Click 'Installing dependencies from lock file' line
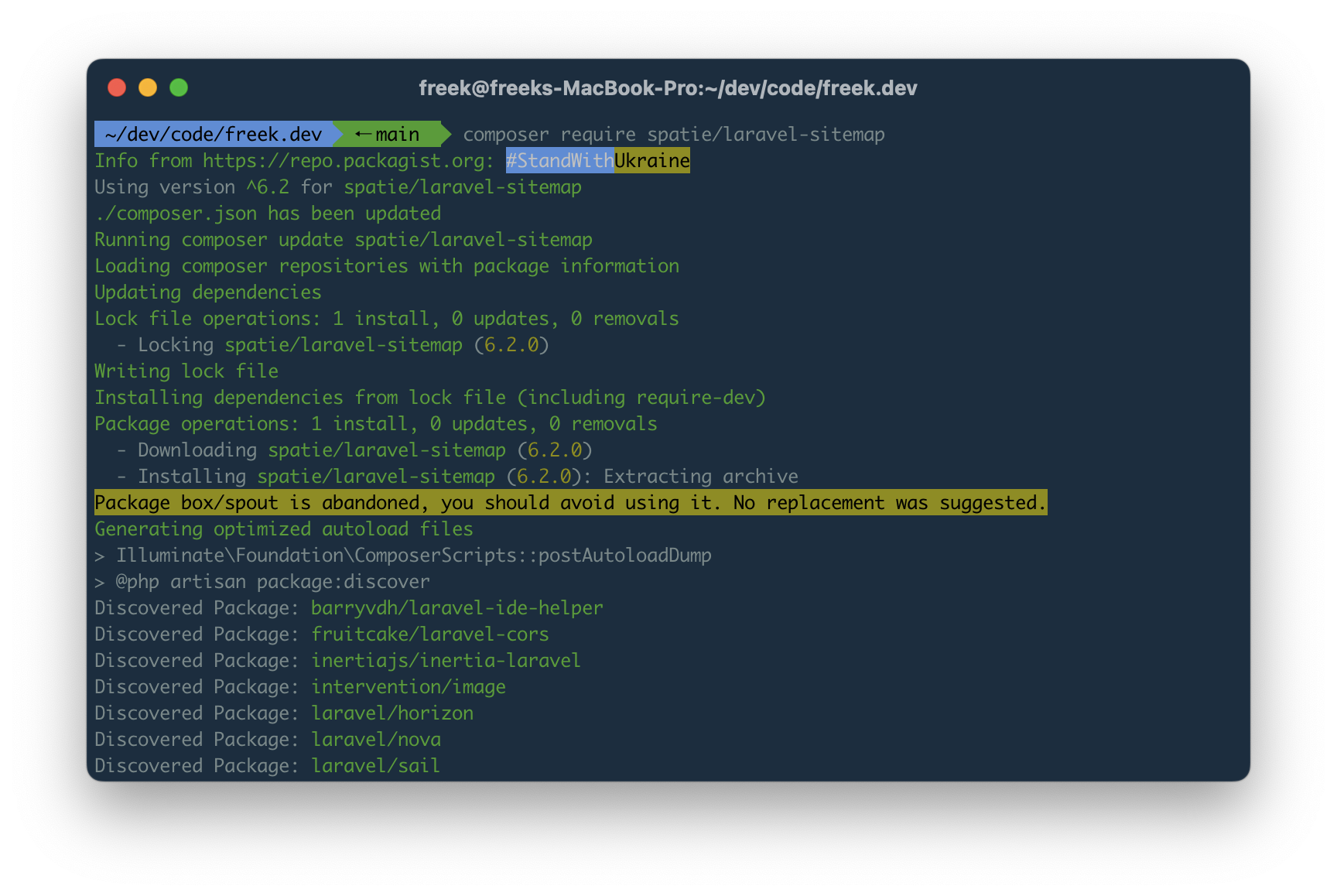Viewport: 1337px width, 896px height. pos(430,398)
